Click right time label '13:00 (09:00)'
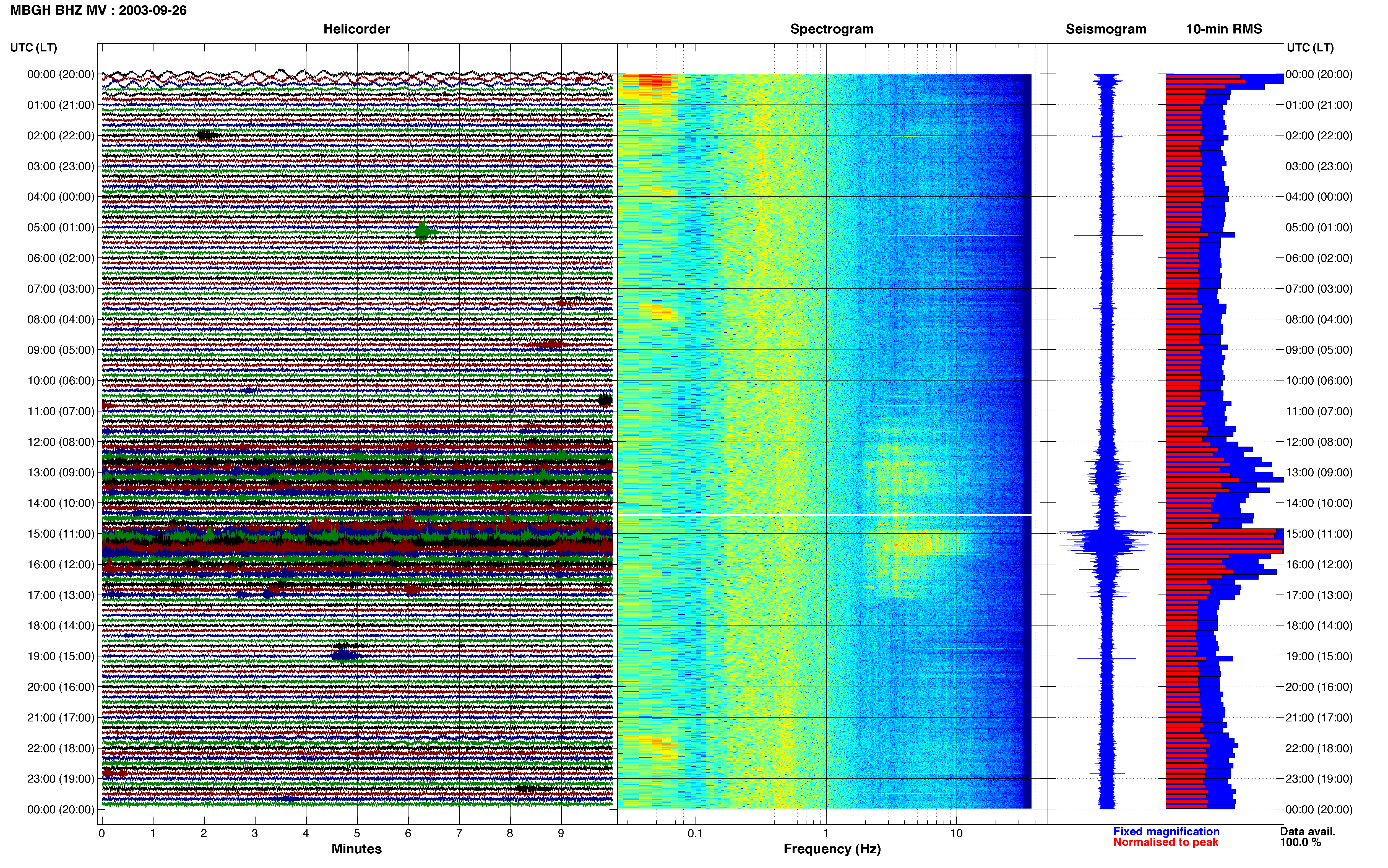This screenshot has height=868, width=1388. (1319, 473)
